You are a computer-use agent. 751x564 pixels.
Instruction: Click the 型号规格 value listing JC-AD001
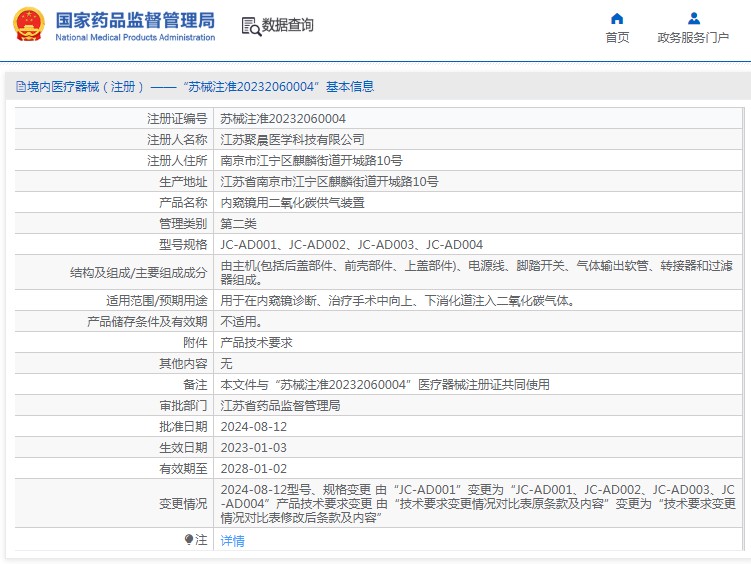point(351,245)
